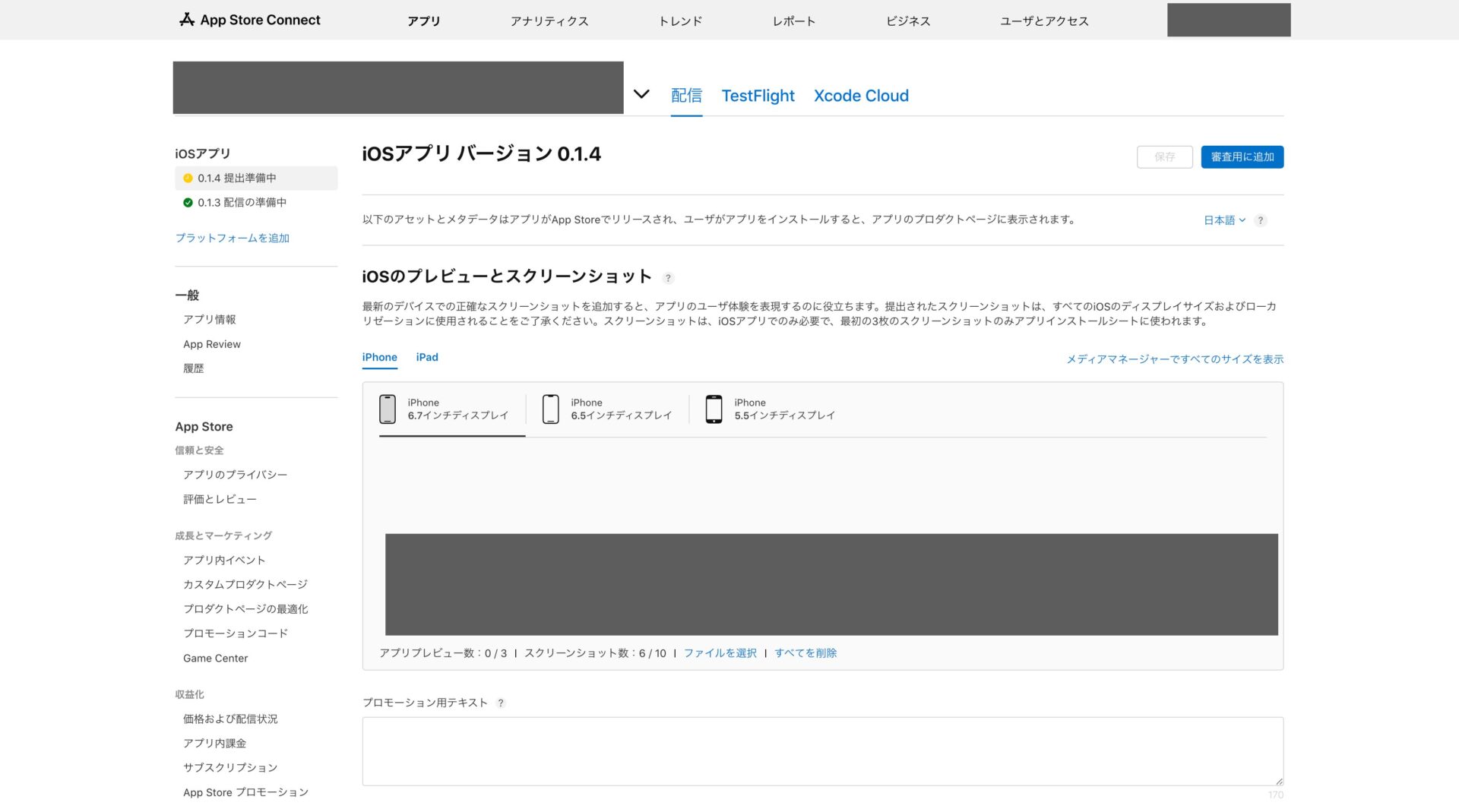This screenshot has width=1459, height=812.
Task: Open アプリ in top navigation
Action: pyautogui.click(x=424, y=21)
